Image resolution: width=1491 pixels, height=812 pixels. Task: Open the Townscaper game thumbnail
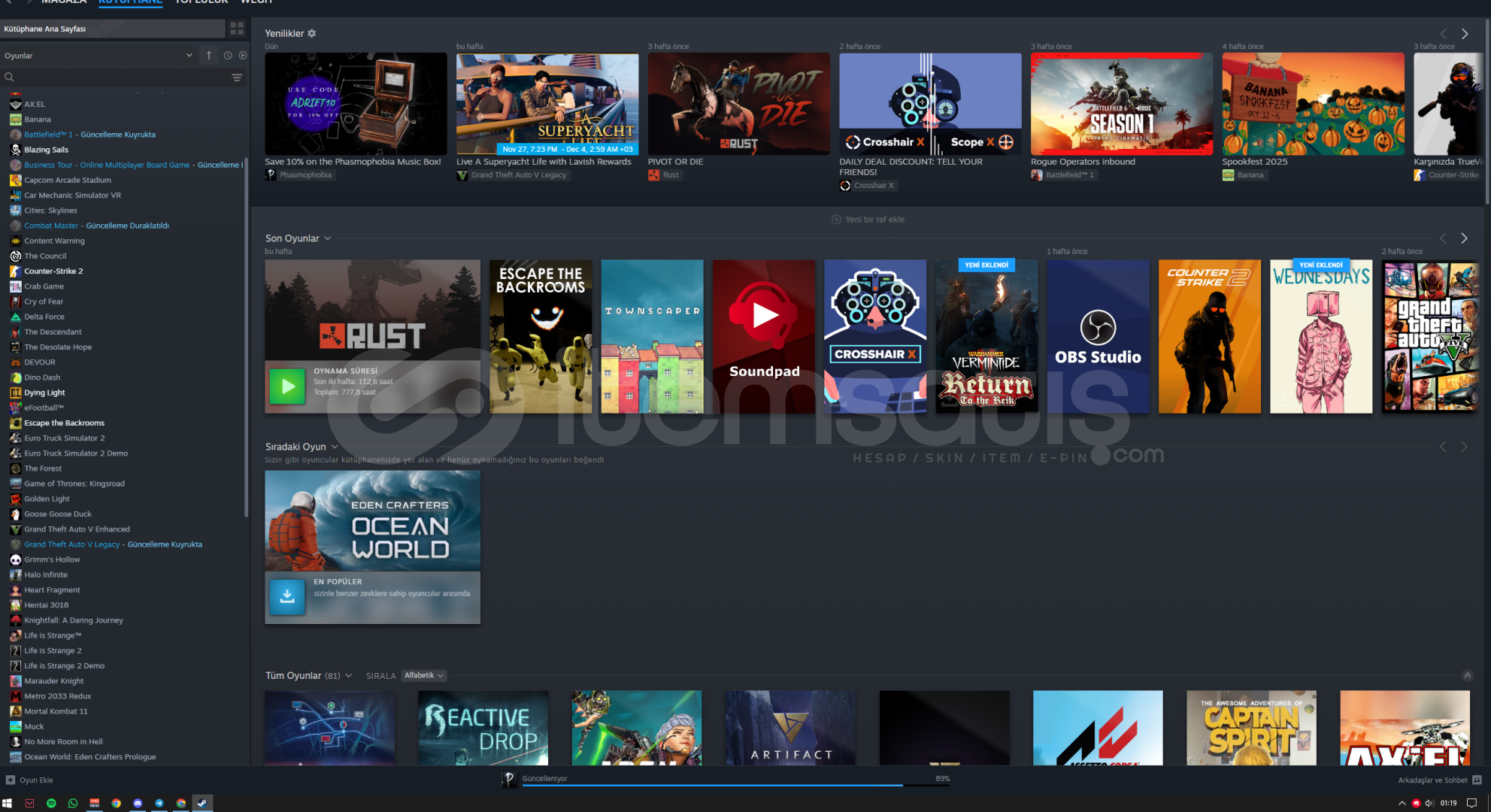pos(652,336)
